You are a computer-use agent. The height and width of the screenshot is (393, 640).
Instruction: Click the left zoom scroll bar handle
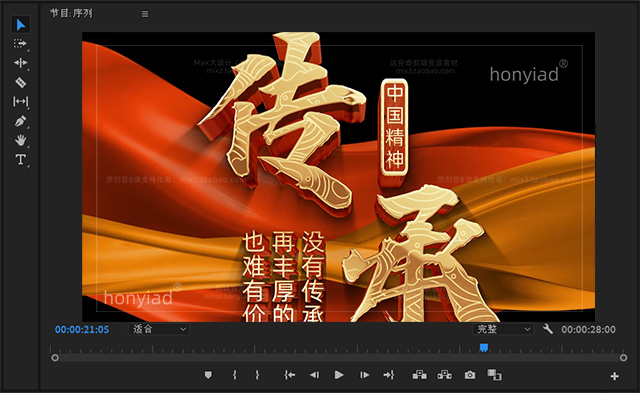pyautogui.click(x=55, y=358)
